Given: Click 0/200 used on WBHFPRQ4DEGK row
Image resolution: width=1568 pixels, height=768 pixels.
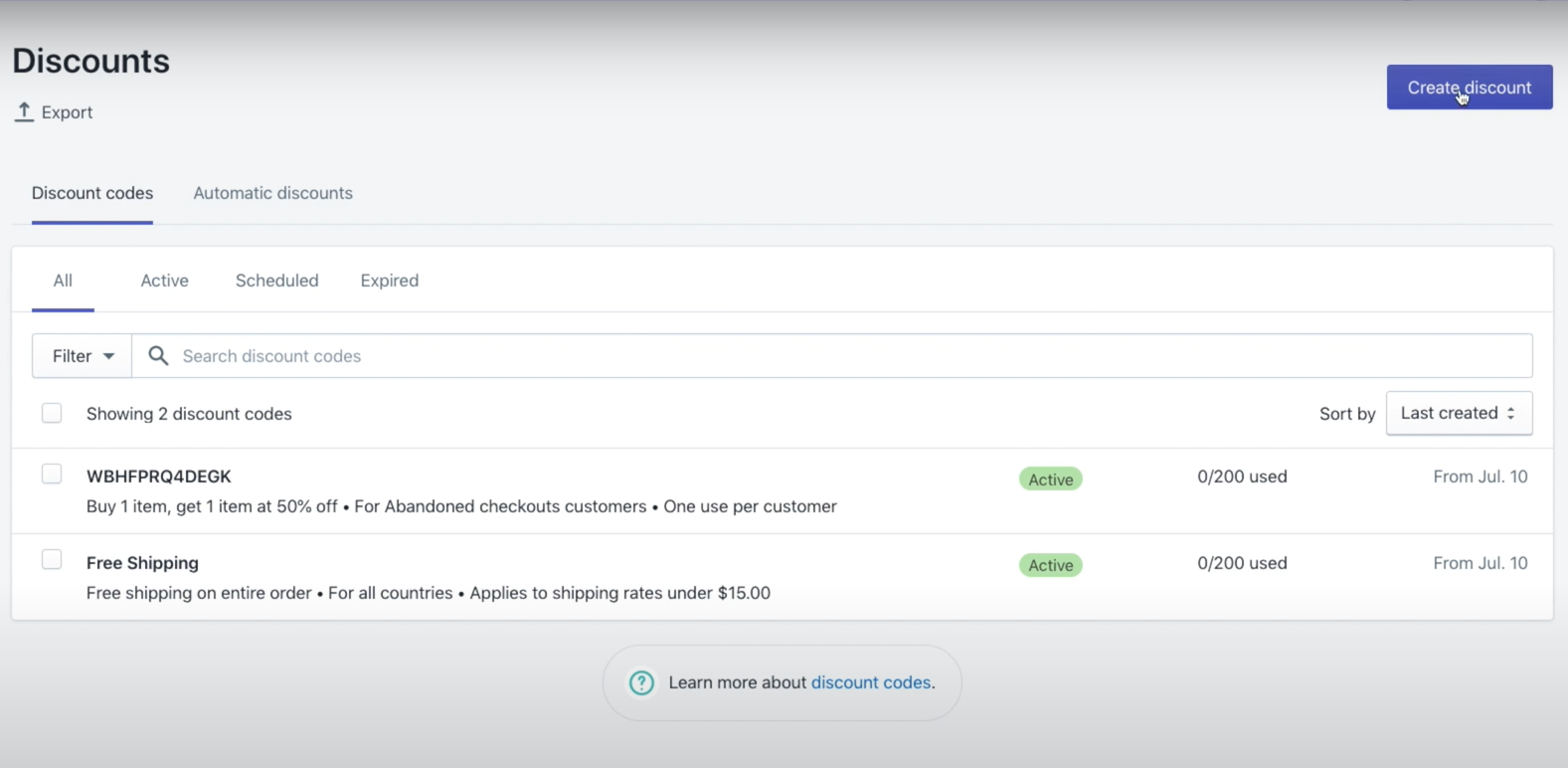Looking at the screenshot, I should pyautogui.click(x=1243, y=477).
